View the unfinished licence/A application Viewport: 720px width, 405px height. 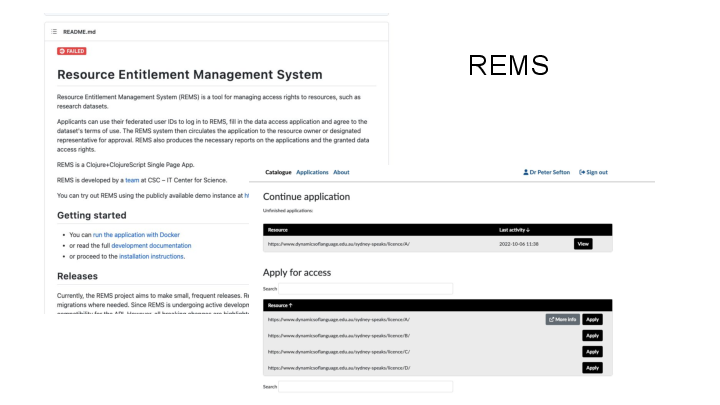(583, 244)
